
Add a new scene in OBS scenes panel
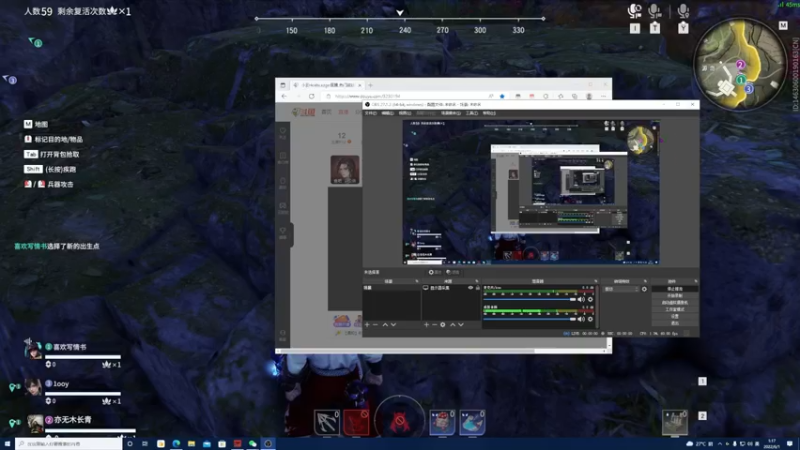click(367, 324)
